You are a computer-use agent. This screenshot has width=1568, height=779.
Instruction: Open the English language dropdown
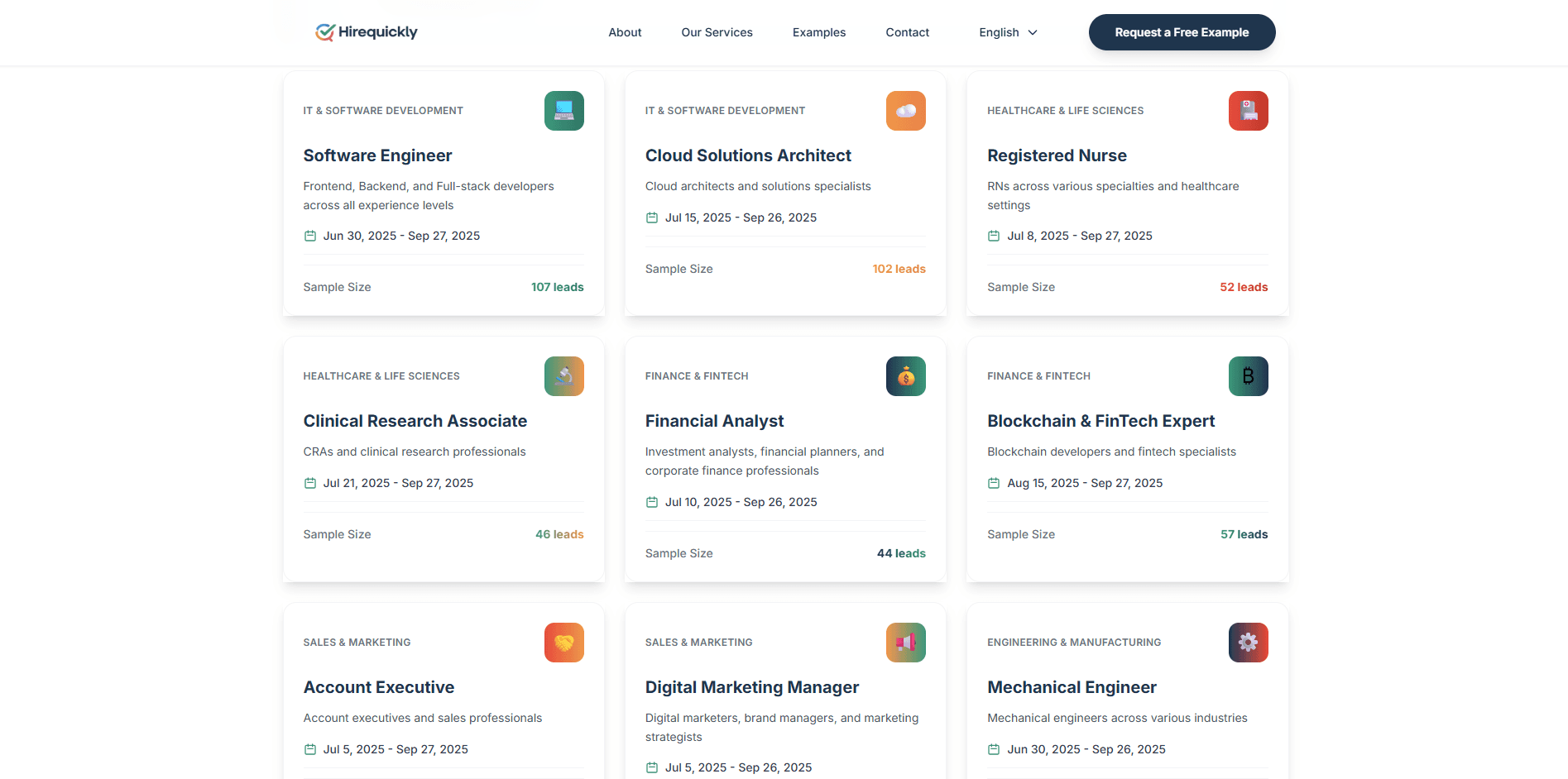[1008, 32]
